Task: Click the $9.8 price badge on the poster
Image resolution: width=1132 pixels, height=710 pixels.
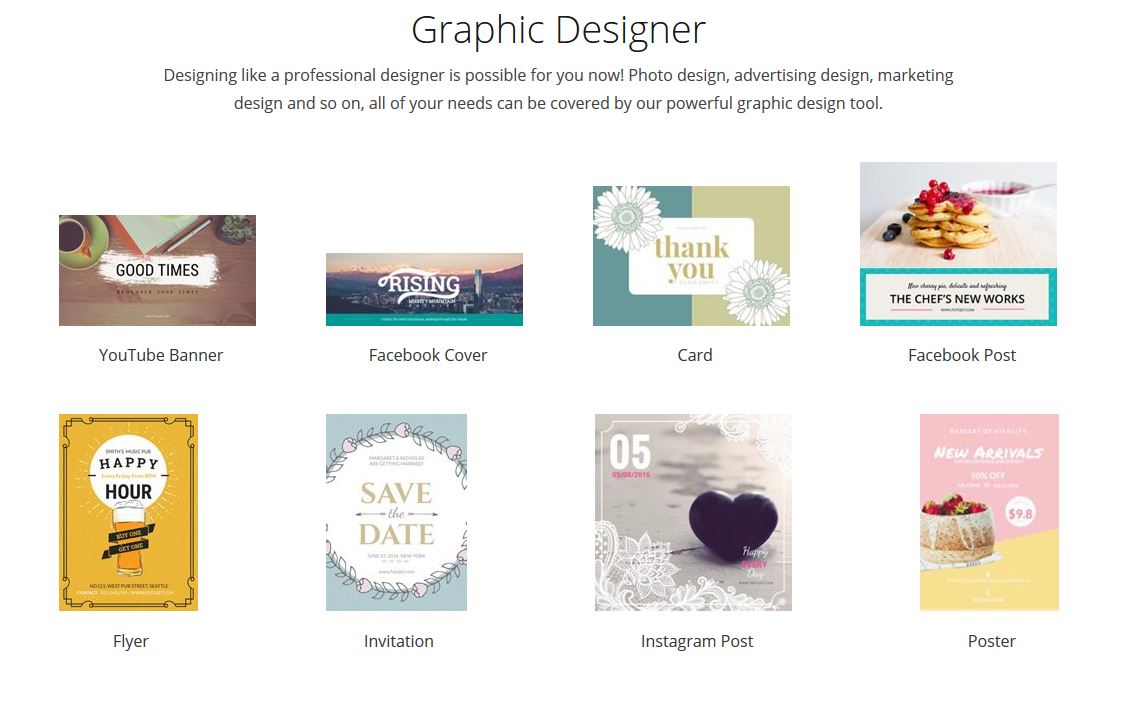Action: point(1020,514)
